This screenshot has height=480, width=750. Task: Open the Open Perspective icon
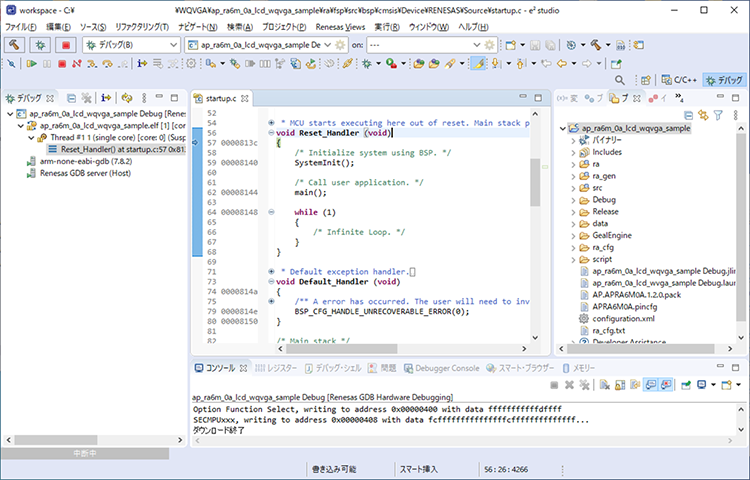click(646, 80)
